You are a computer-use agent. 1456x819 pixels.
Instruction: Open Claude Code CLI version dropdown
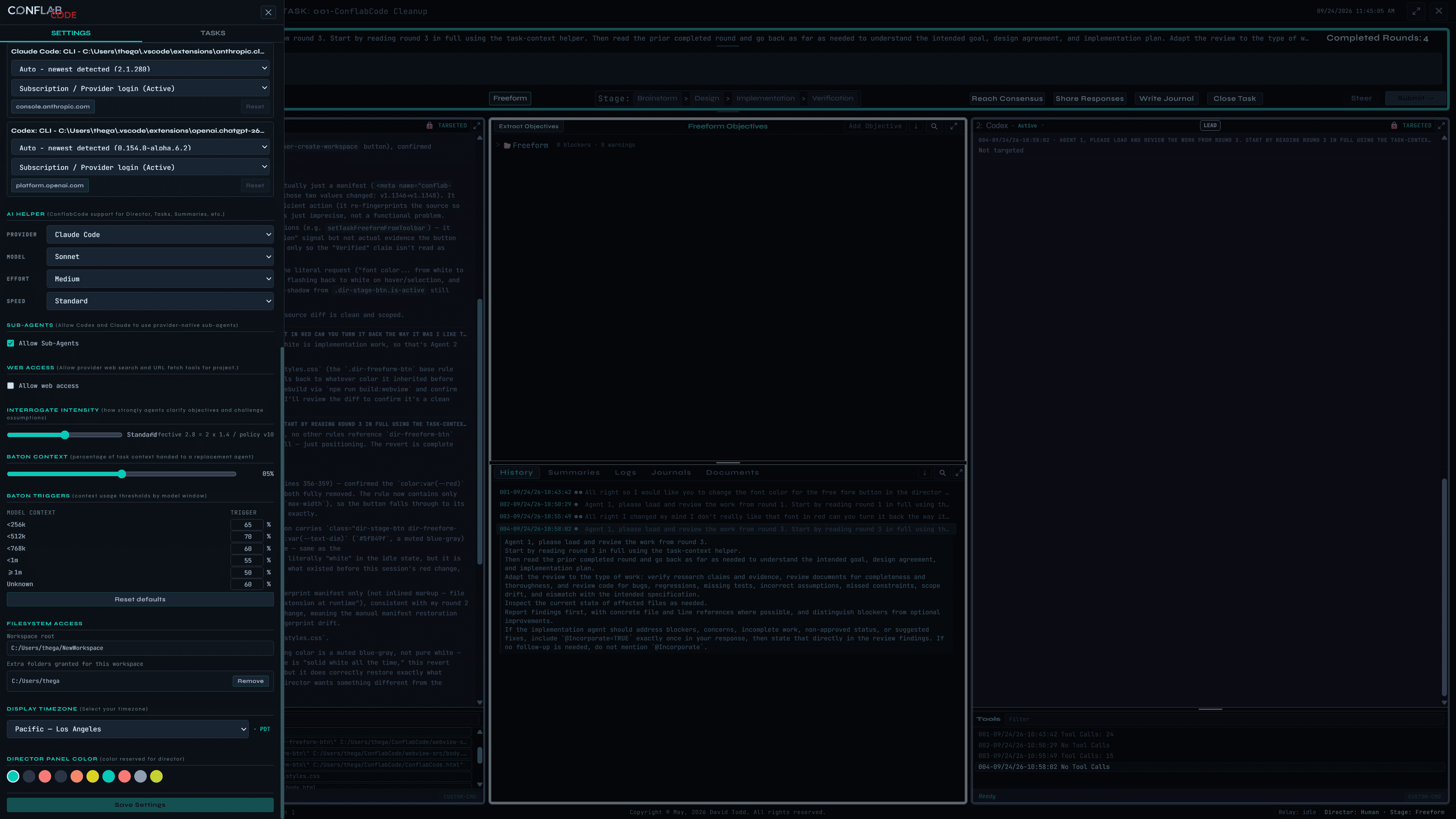[140, 68]
